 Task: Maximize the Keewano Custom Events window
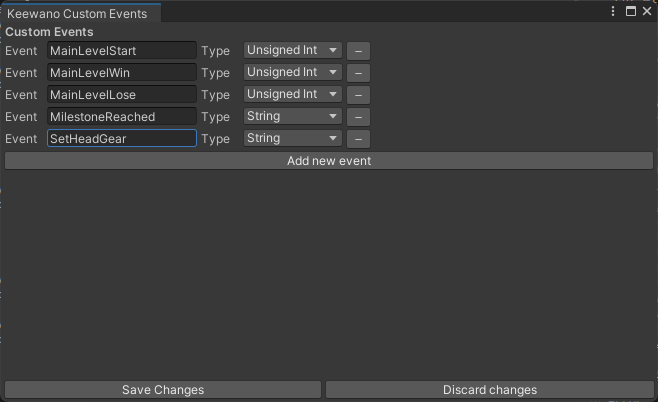point(630,11)
